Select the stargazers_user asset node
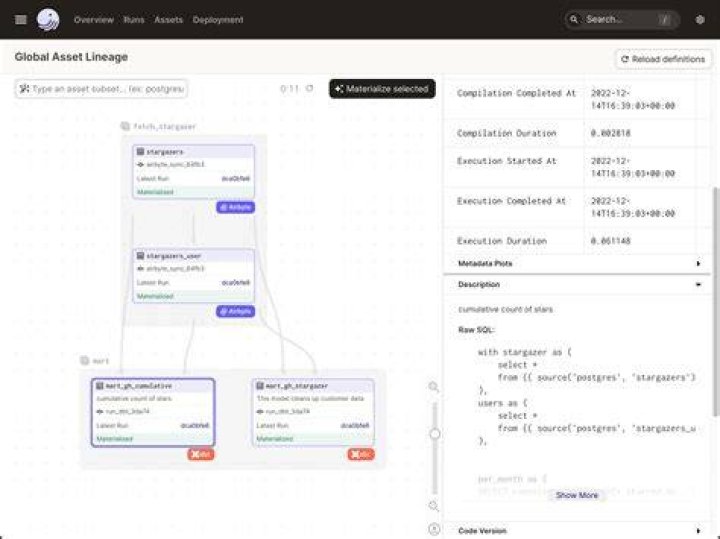The height and width of the screenshot is (539, 720). click(193, 276)
